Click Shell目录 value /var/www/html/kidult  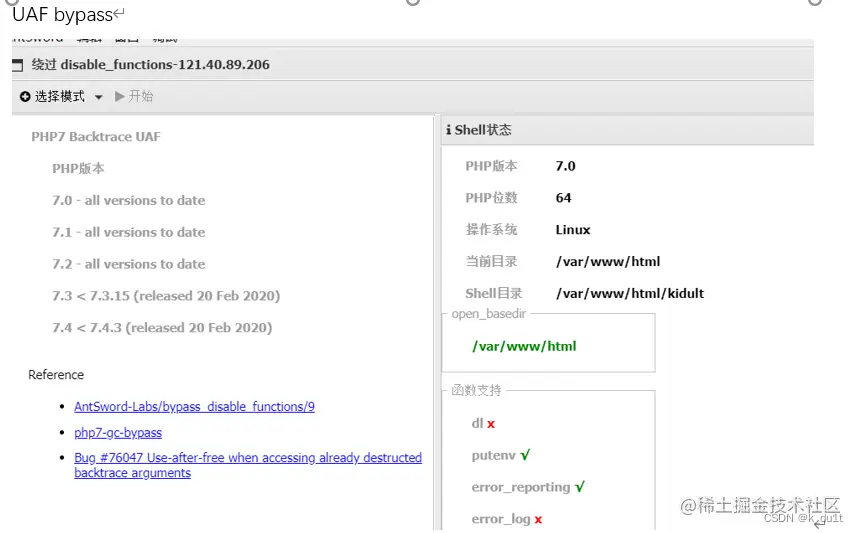(630, 293)
